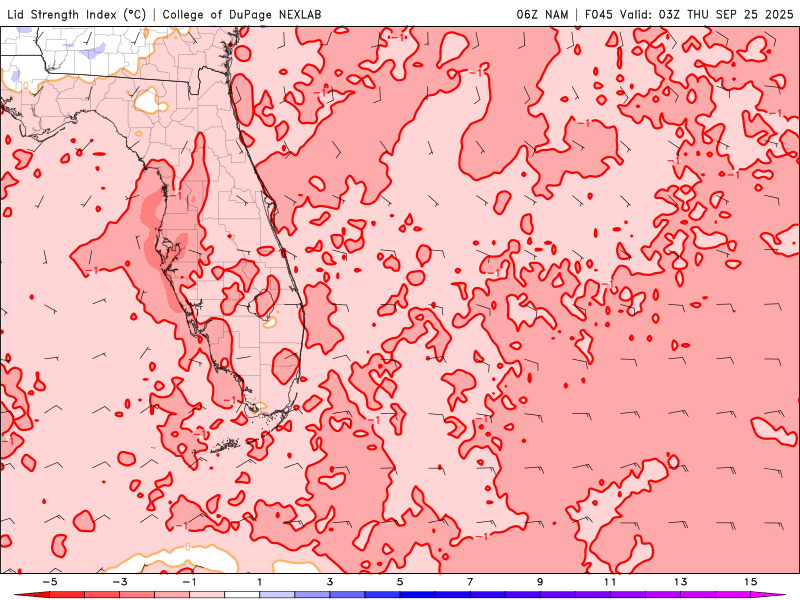The height and width of the screenshot is (600, 800).
Task: Click the "College of DuPage NEXLAB" label
Action: (242, 15)
